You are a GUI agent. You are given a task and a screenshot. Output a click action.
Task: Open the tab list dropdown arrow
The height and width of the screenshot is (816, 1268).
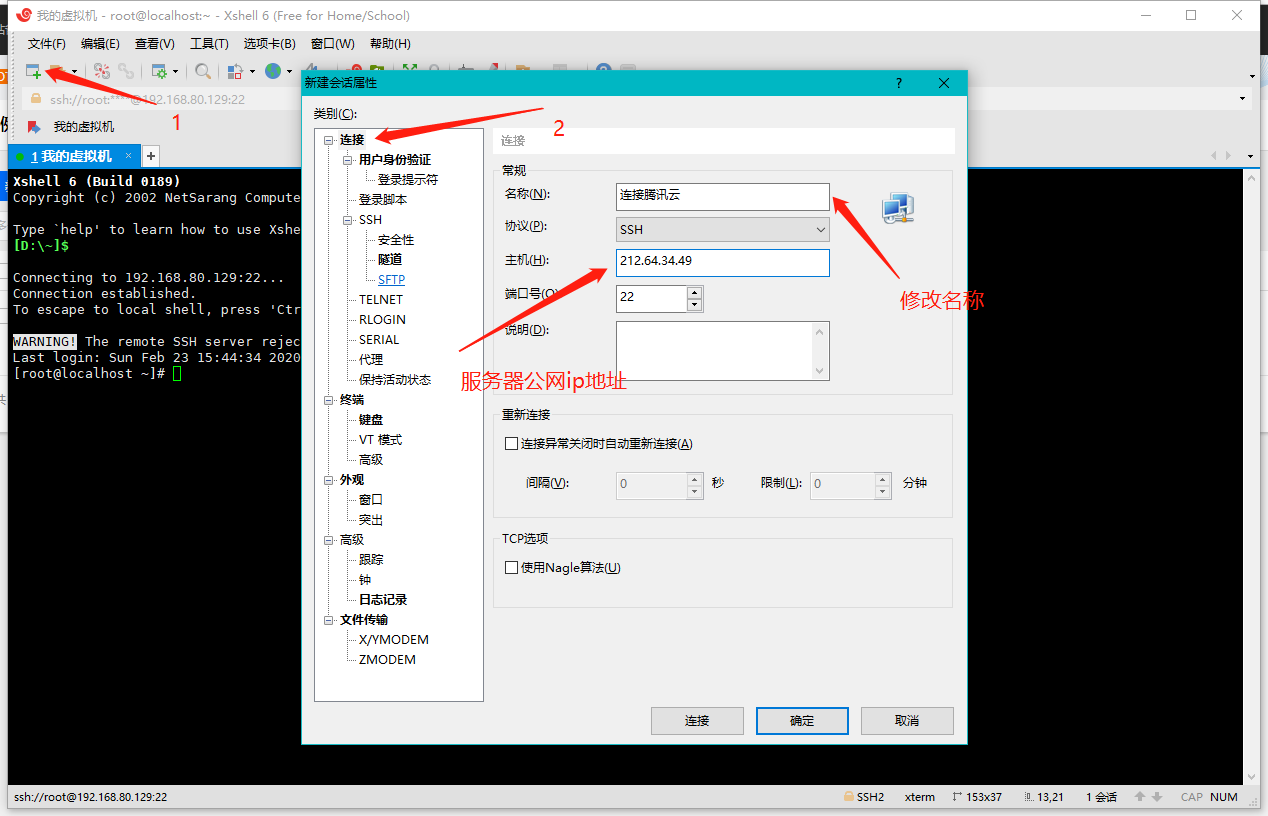pyautogui.click(x=1251, y=156)
